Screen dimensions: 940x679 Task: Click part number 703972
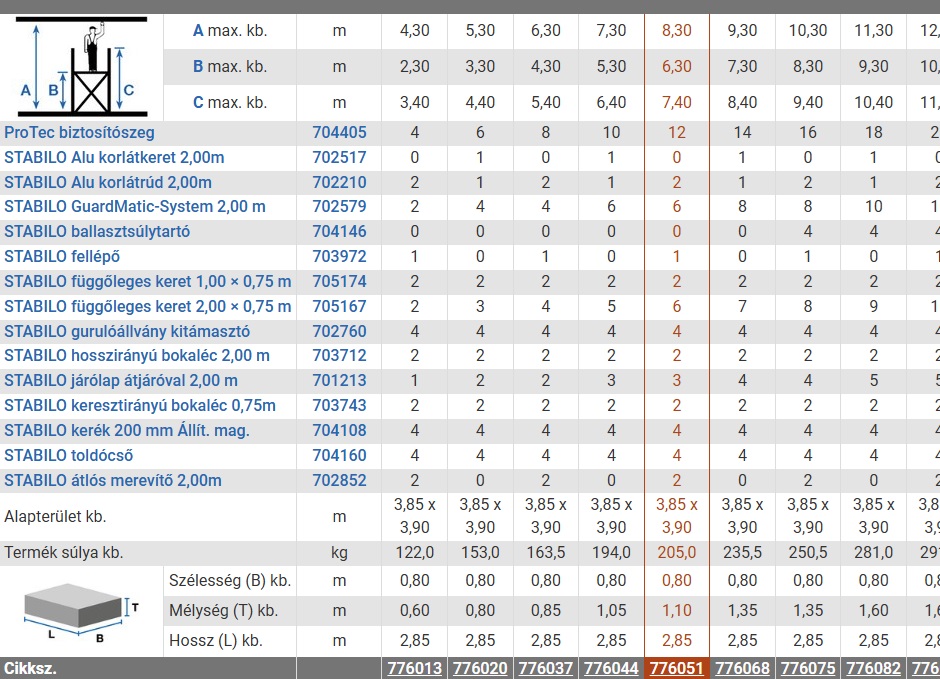pos(339,256)
